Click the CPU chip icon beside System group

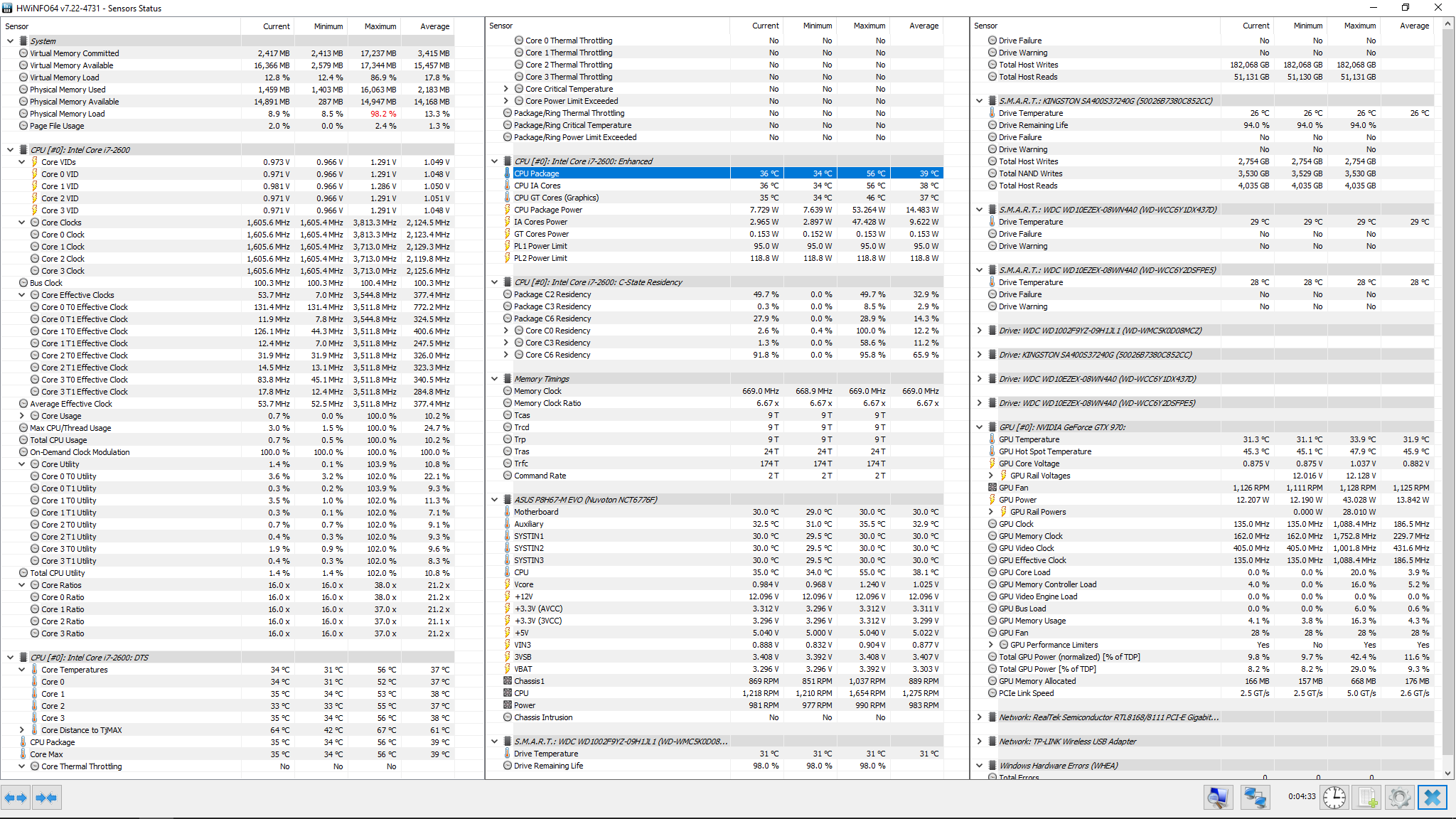pos(23,41)
